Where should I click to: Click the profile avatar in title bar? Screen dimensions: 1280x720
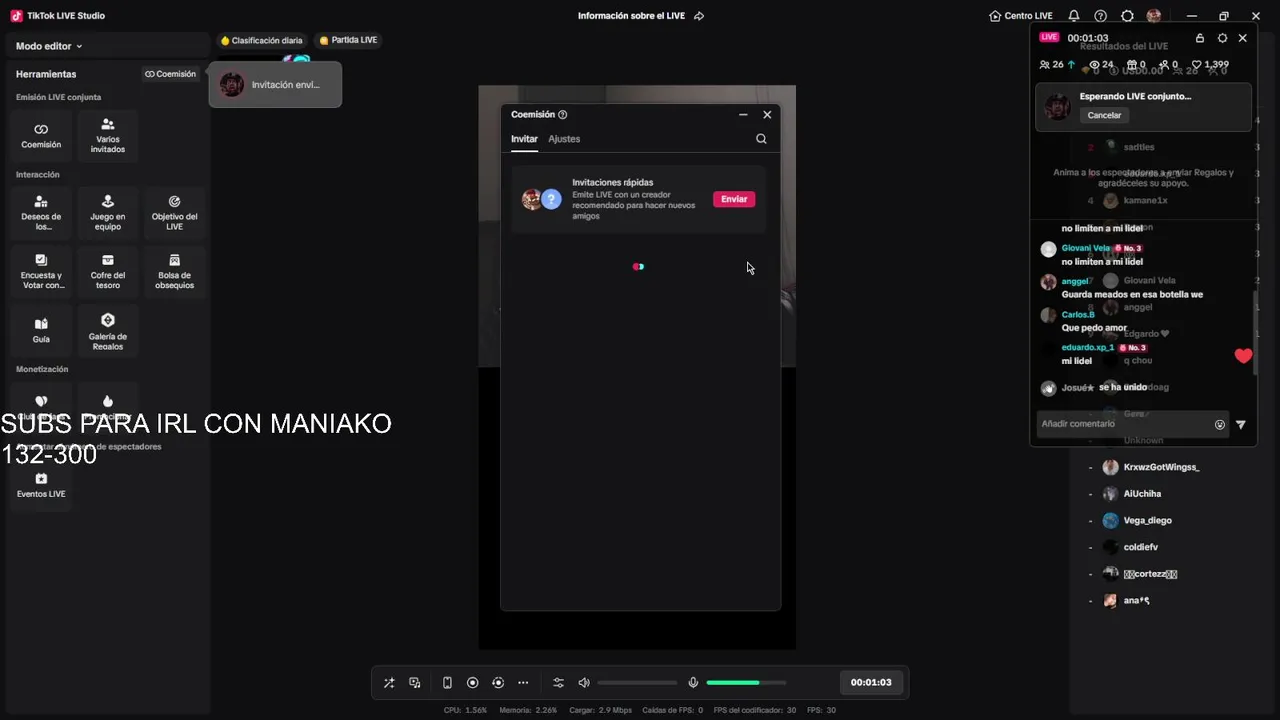[x=1154, y=16]
